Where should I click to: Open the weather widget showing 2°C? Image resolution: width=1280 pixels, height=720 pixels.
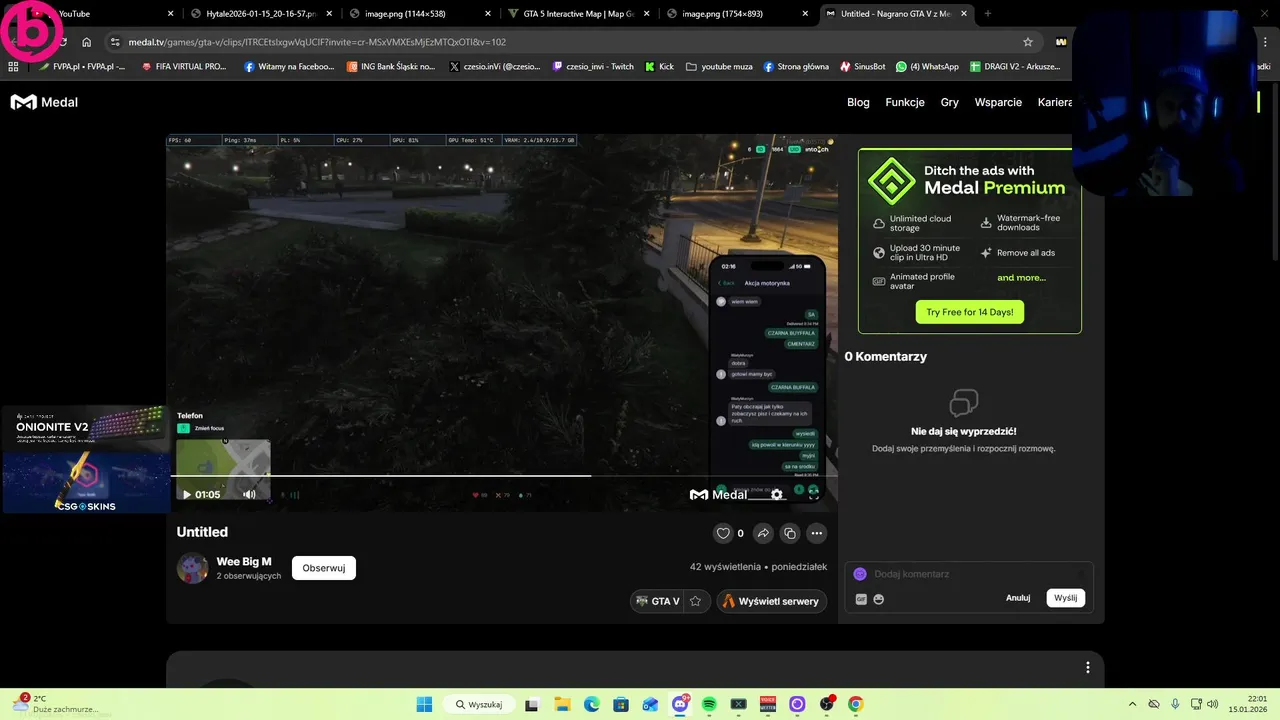pyautogui.click(x=55, y=704)
